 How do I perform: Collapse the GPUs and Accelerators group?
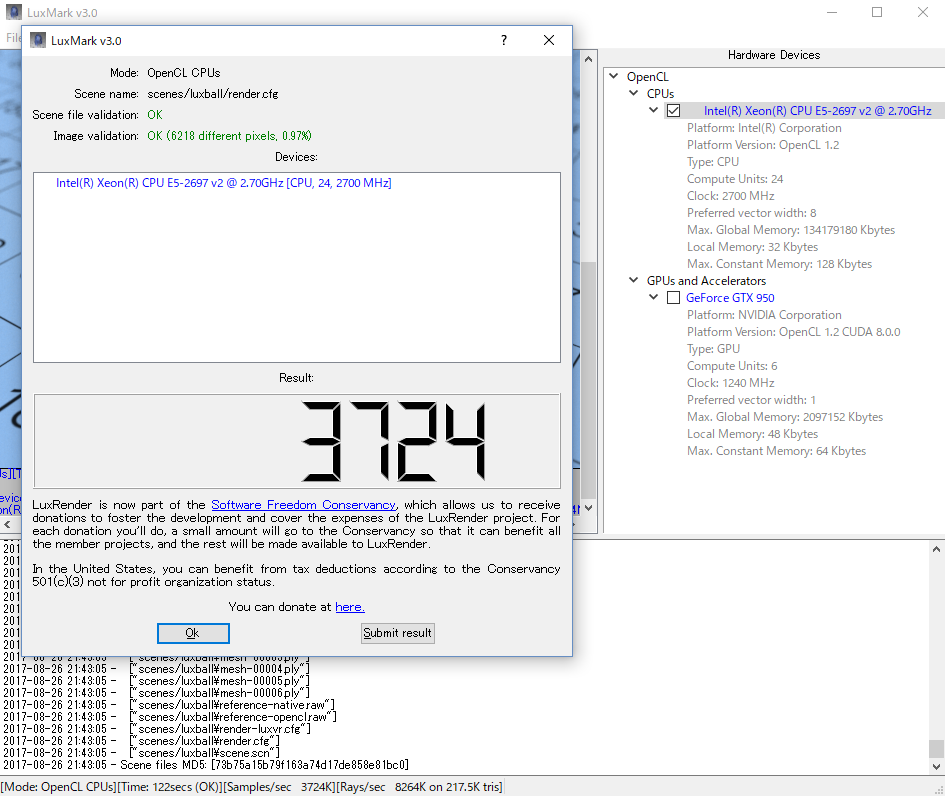point(634,281)
